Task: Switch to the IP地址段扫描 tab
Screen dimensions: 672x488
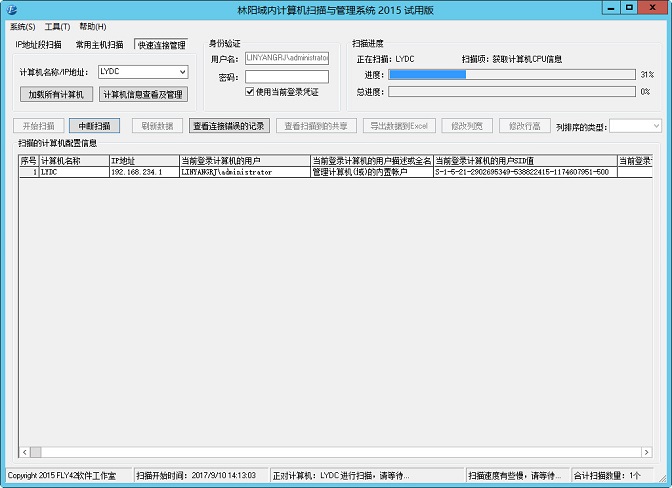Action: [x=39, y=45]
